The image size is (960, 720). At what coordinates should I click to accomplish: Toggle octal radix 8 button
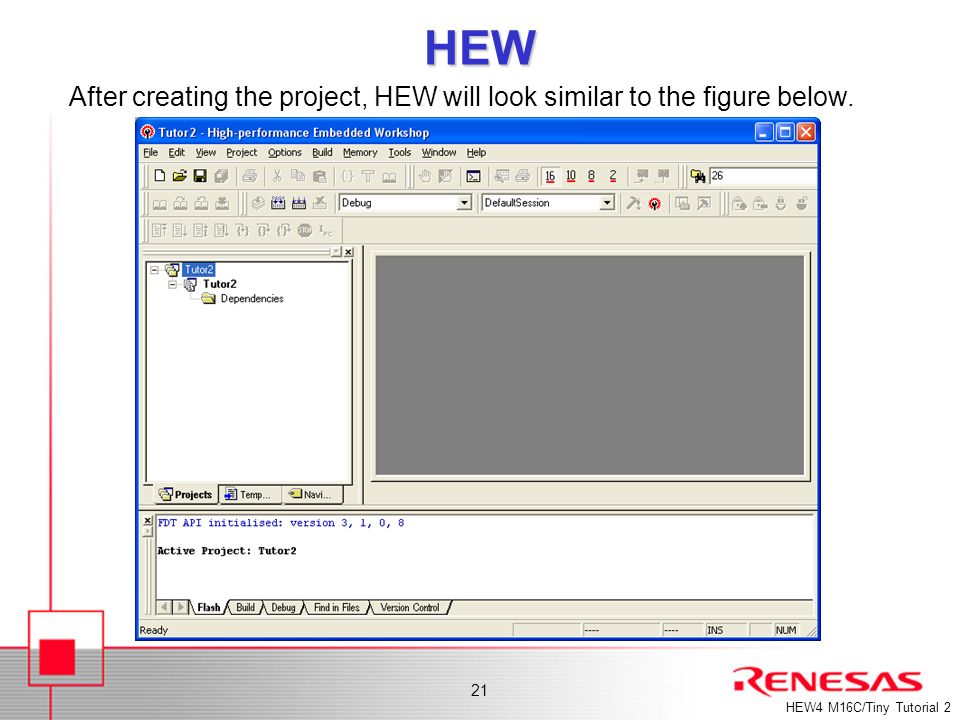[591, 176]
